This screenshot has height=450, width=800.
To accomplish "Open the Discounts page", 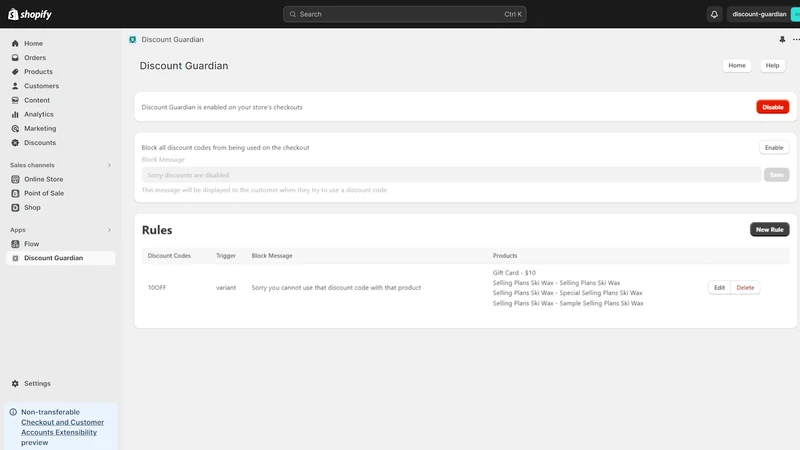I will click(x=40, y=143).
